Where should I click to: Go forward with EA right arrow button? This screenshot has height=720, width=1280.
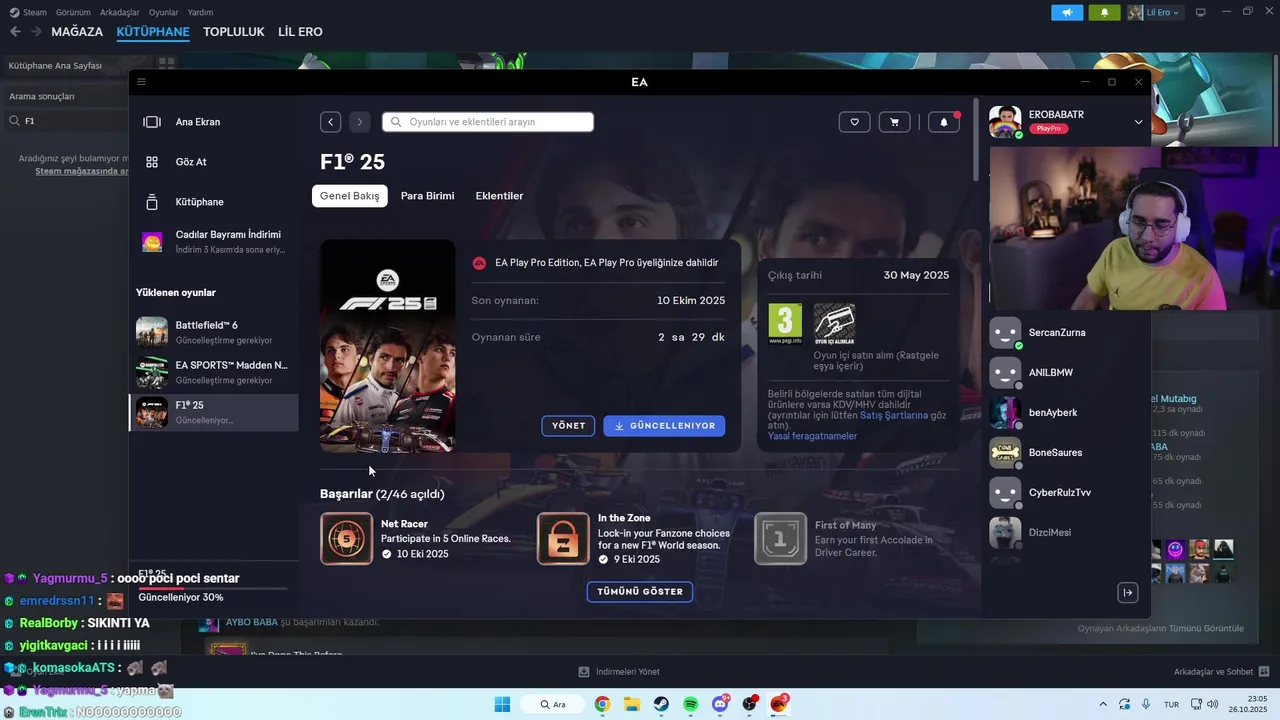coord(360,122)
